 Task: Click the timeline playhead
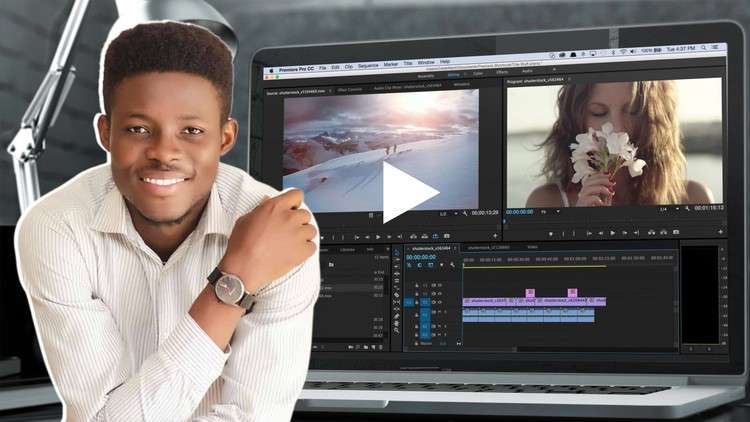(x=463, y=264)
